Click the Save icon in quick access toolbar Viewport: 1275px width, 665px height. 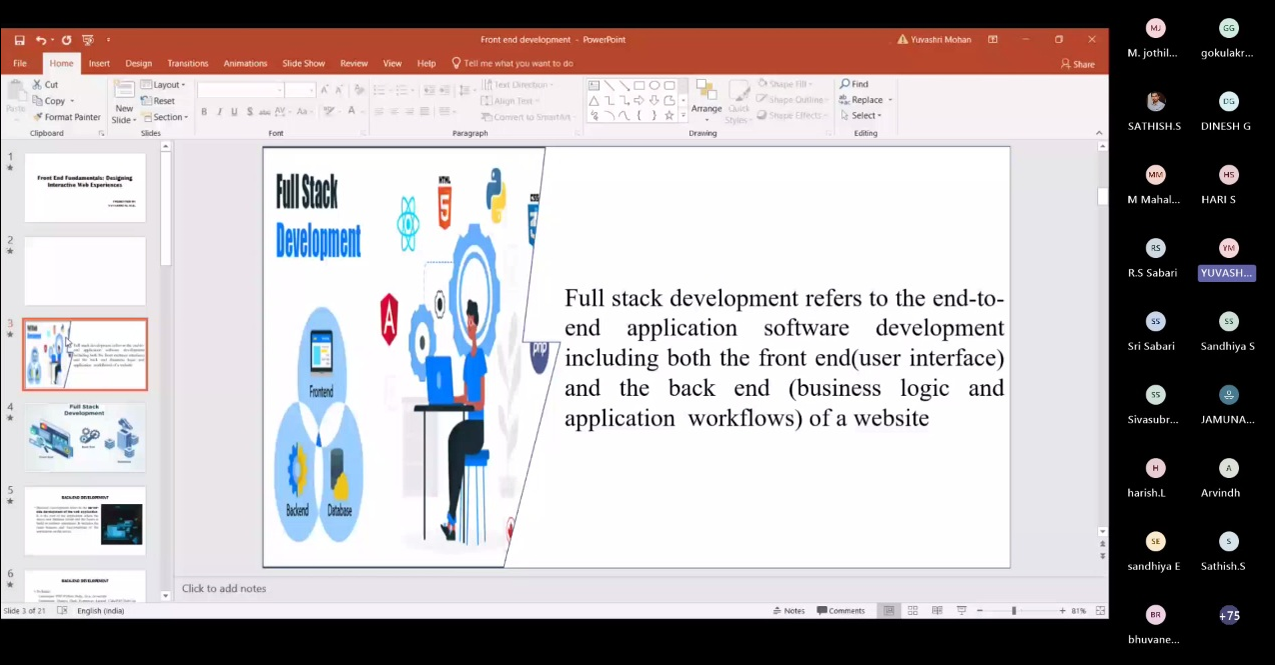(19, 40)
